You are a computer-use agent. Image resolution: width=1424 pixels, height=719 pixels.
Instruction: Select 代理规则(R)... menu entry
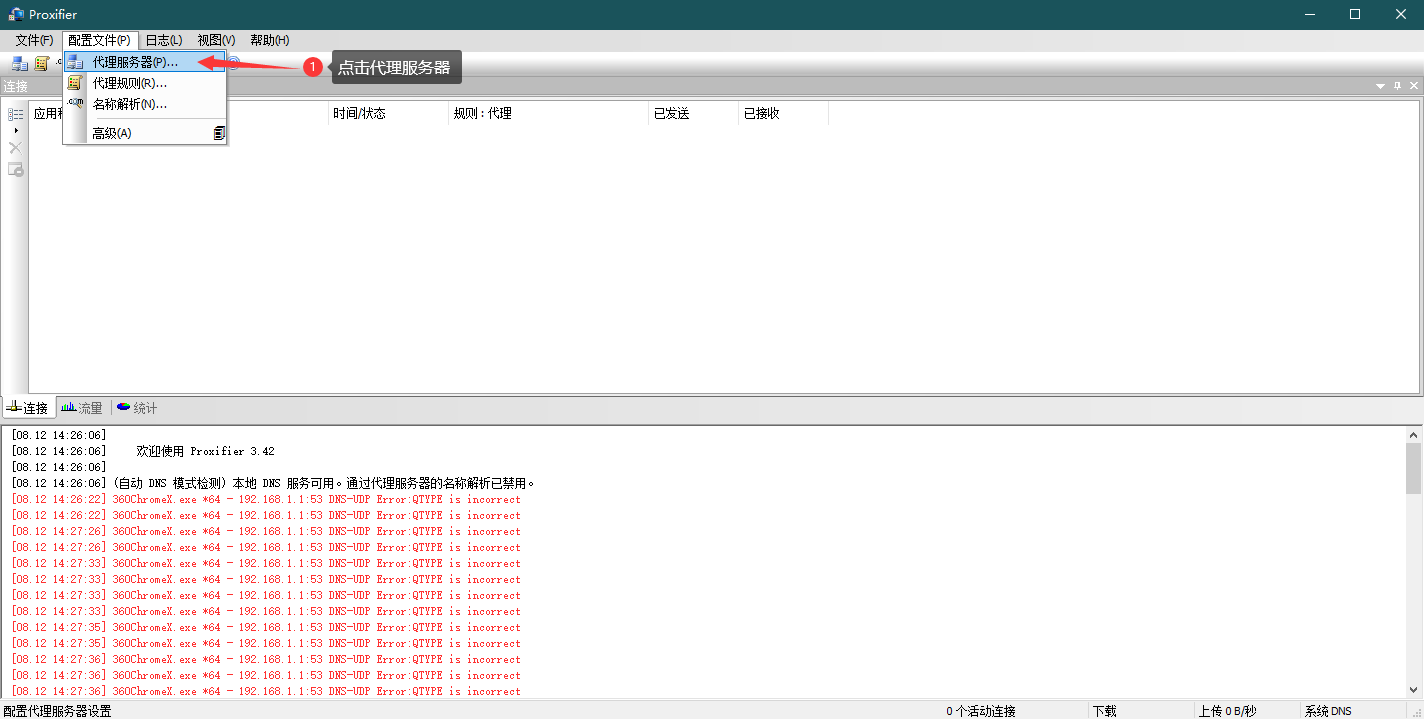coord(145,83)
